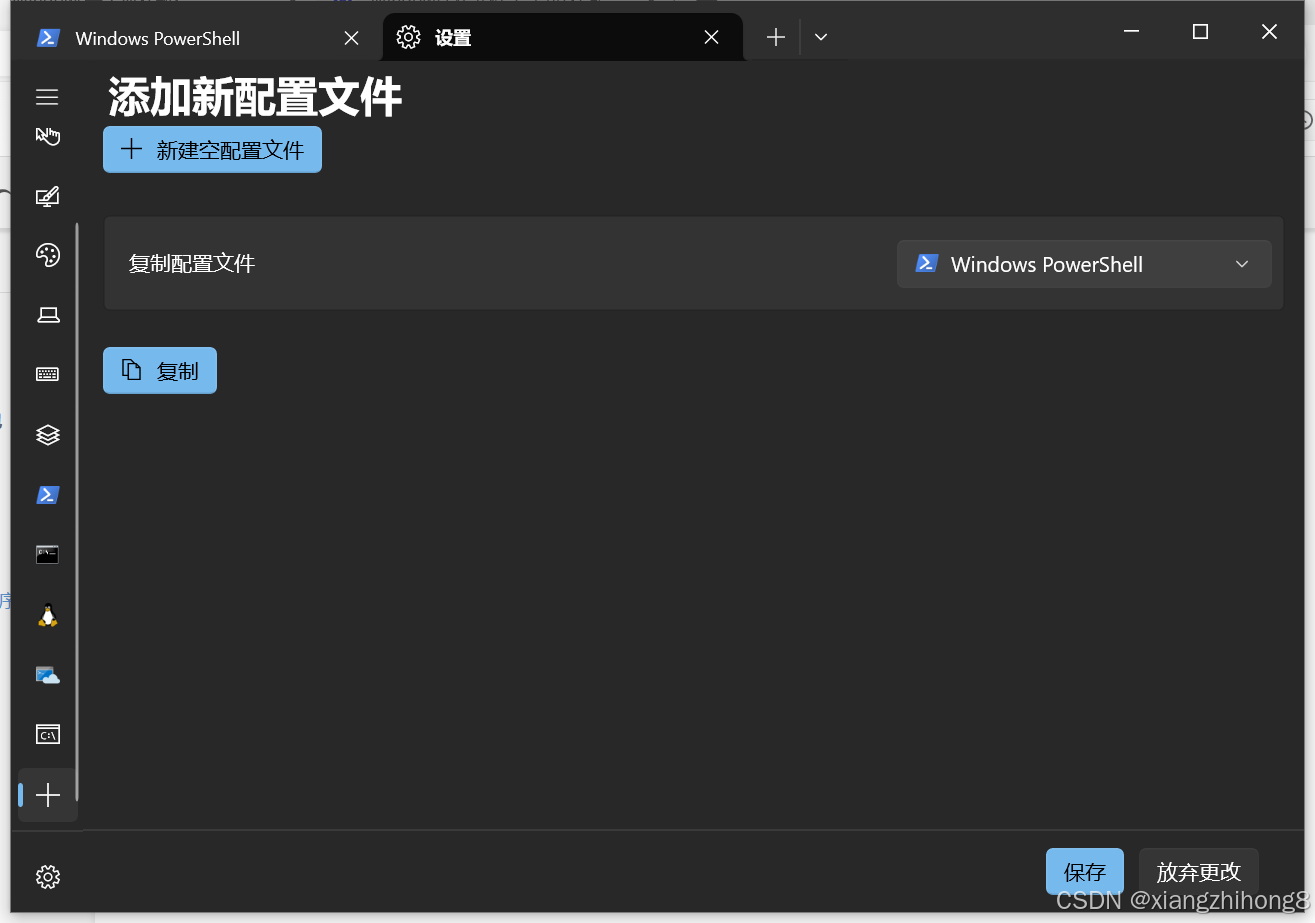Switch to the Windows PowerShell tab
The image size is (1315, 923).
tap(197, 38)
